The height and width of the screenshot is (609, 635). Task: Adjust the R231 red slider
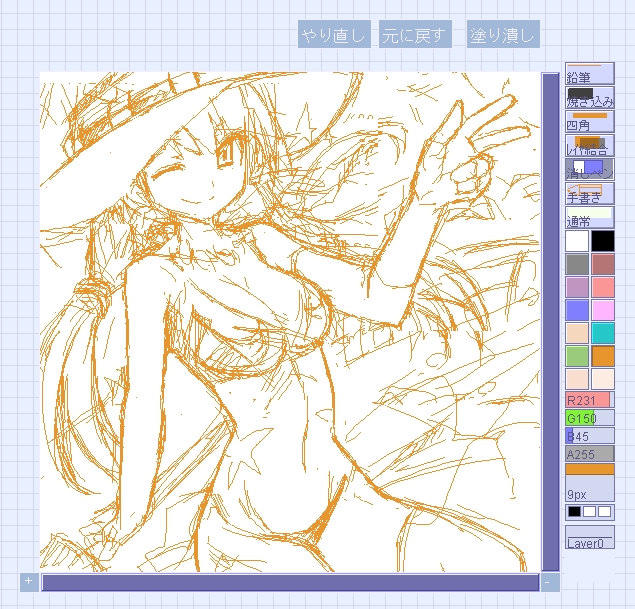coord(590,400)
